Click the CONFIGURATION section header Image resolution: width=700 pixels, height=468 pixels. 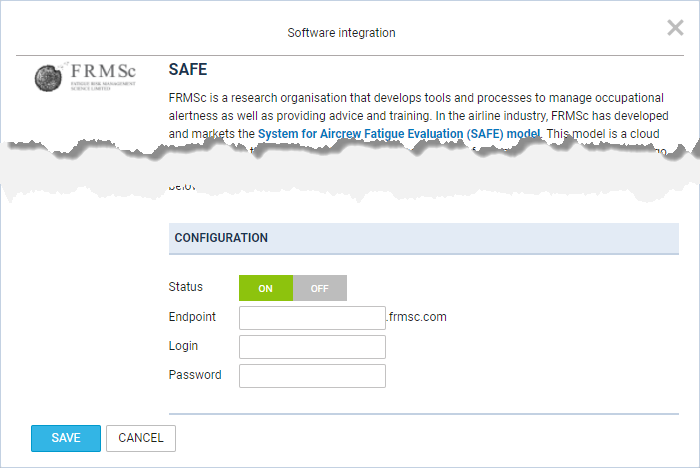click(x=424, y=238)
